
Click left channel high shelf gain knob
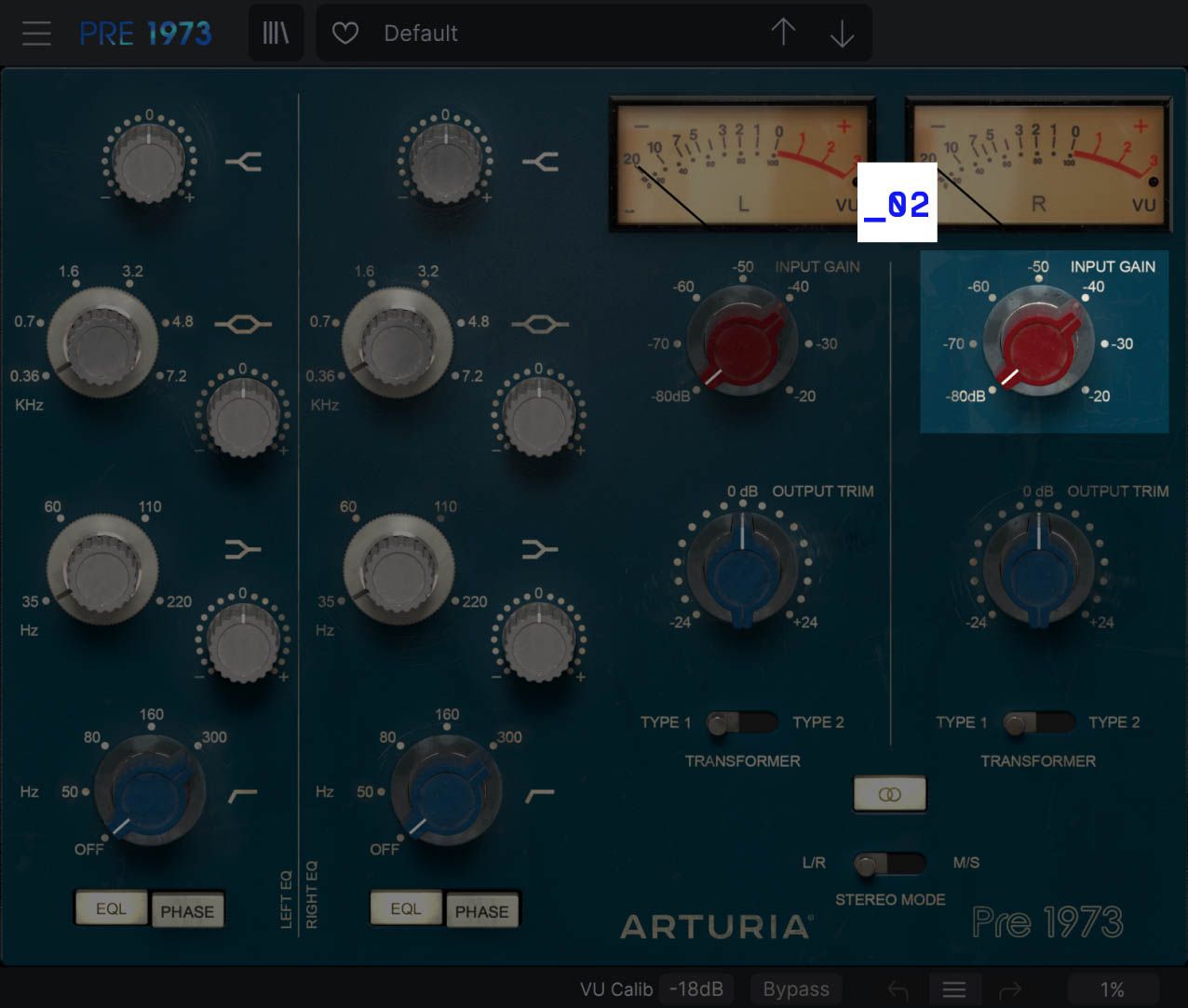pos(149,162)
